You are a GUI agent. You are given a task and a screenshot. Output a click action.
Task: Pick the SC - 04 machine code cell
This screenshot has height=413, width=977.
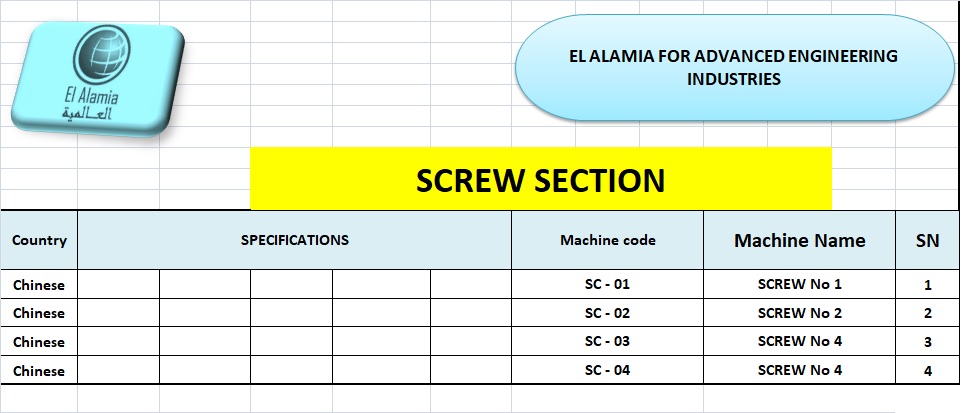tap(607, 371)
